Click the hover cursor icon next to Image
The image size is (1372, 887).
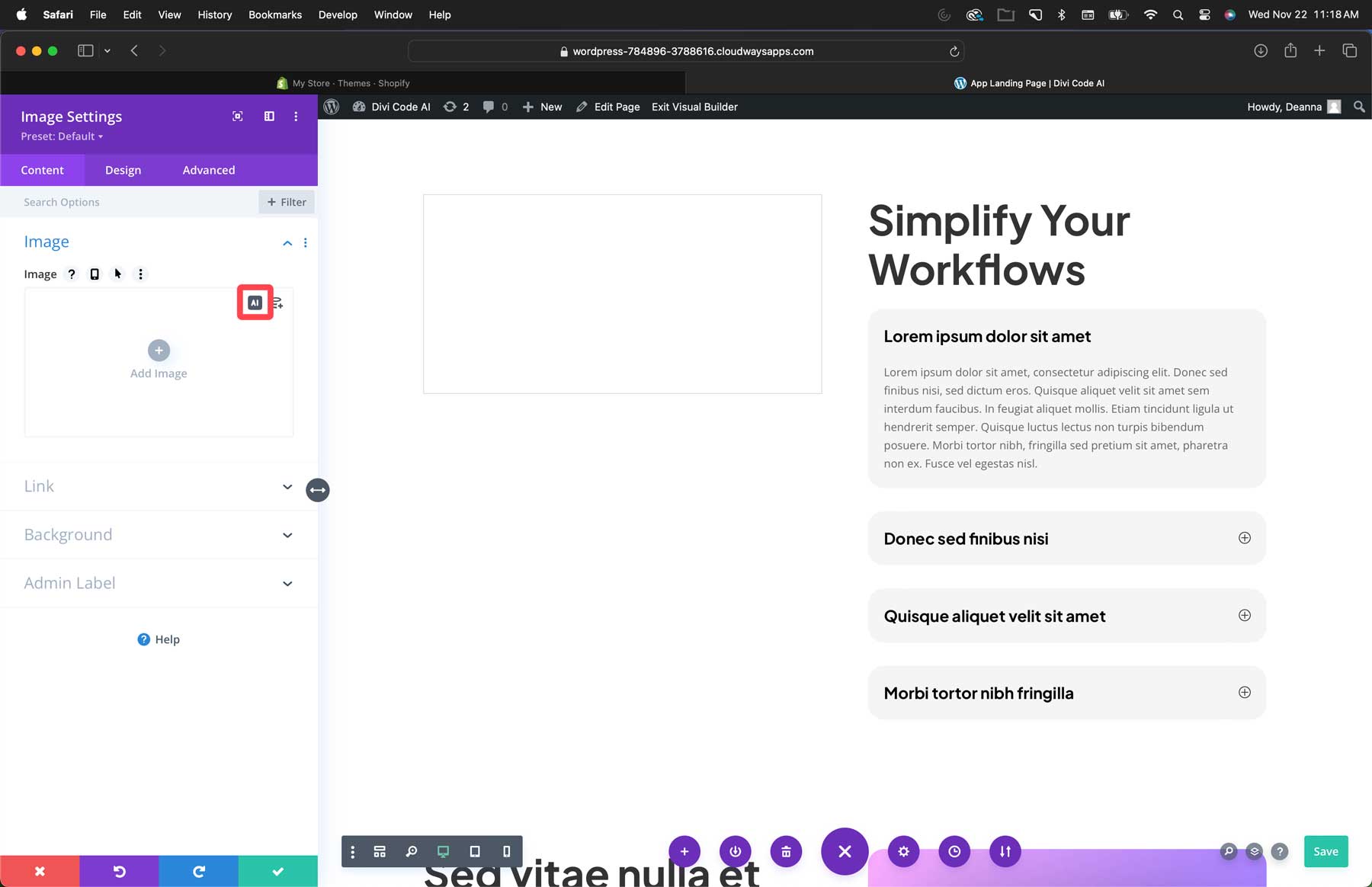[117, 274]
